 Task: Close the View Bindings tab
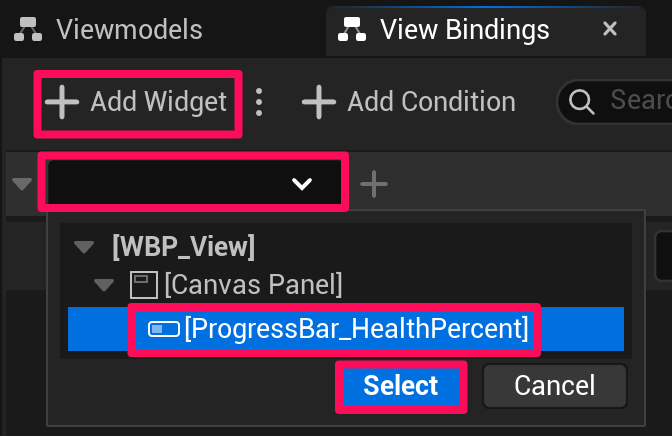point(609,29)
